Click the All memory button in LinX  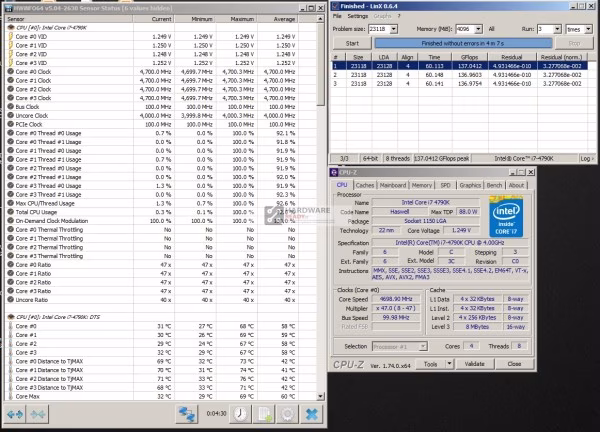[491, 29]
